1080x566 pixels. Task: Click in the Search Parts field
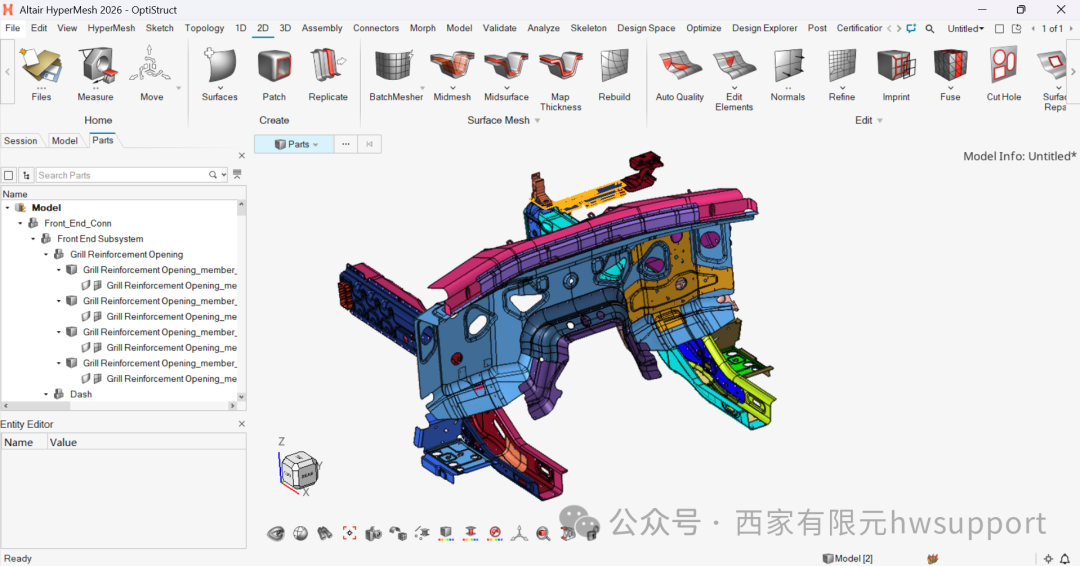click(123, 176)
